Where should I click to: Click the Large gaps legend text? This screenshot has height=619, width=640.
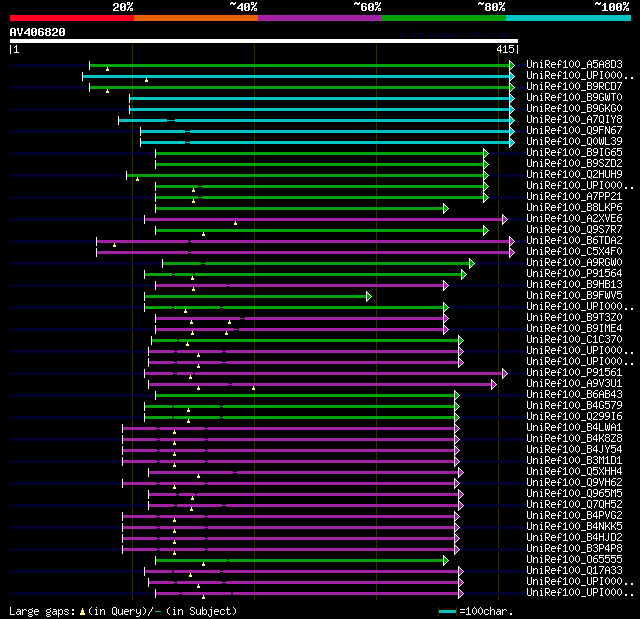123,611
